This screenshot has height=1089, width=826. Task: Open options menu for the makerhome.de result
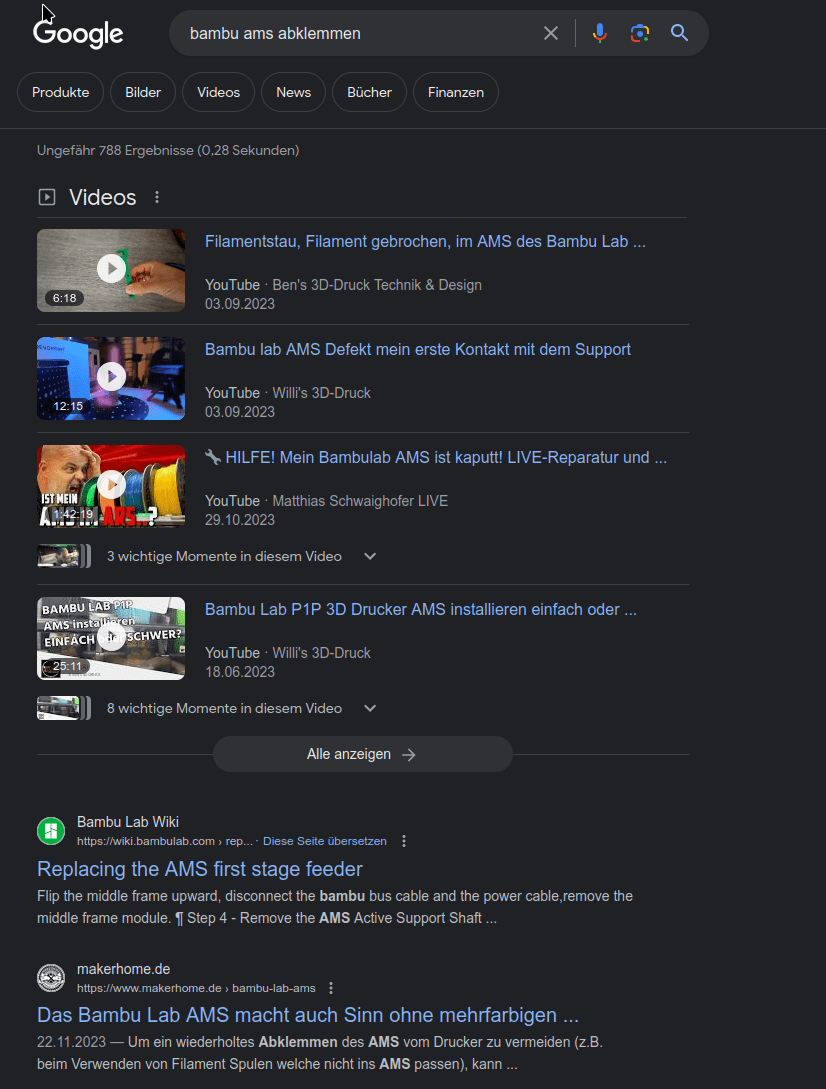tap(331, 988)
